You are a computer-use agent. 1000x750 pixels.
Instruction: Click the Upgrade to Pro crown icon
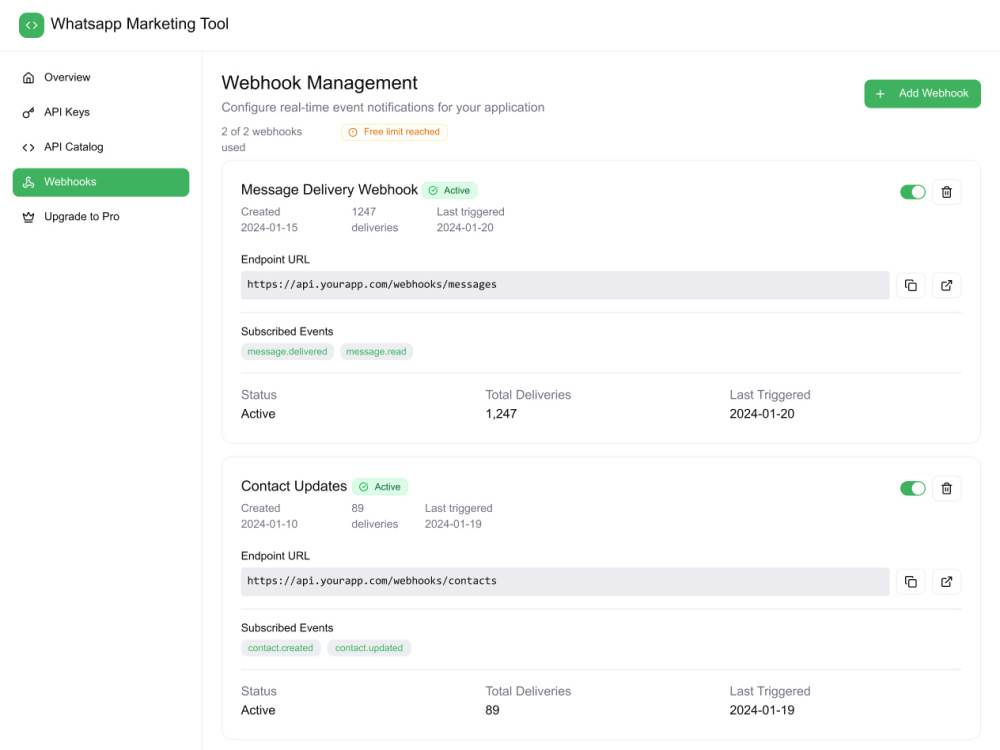[28, 217]
